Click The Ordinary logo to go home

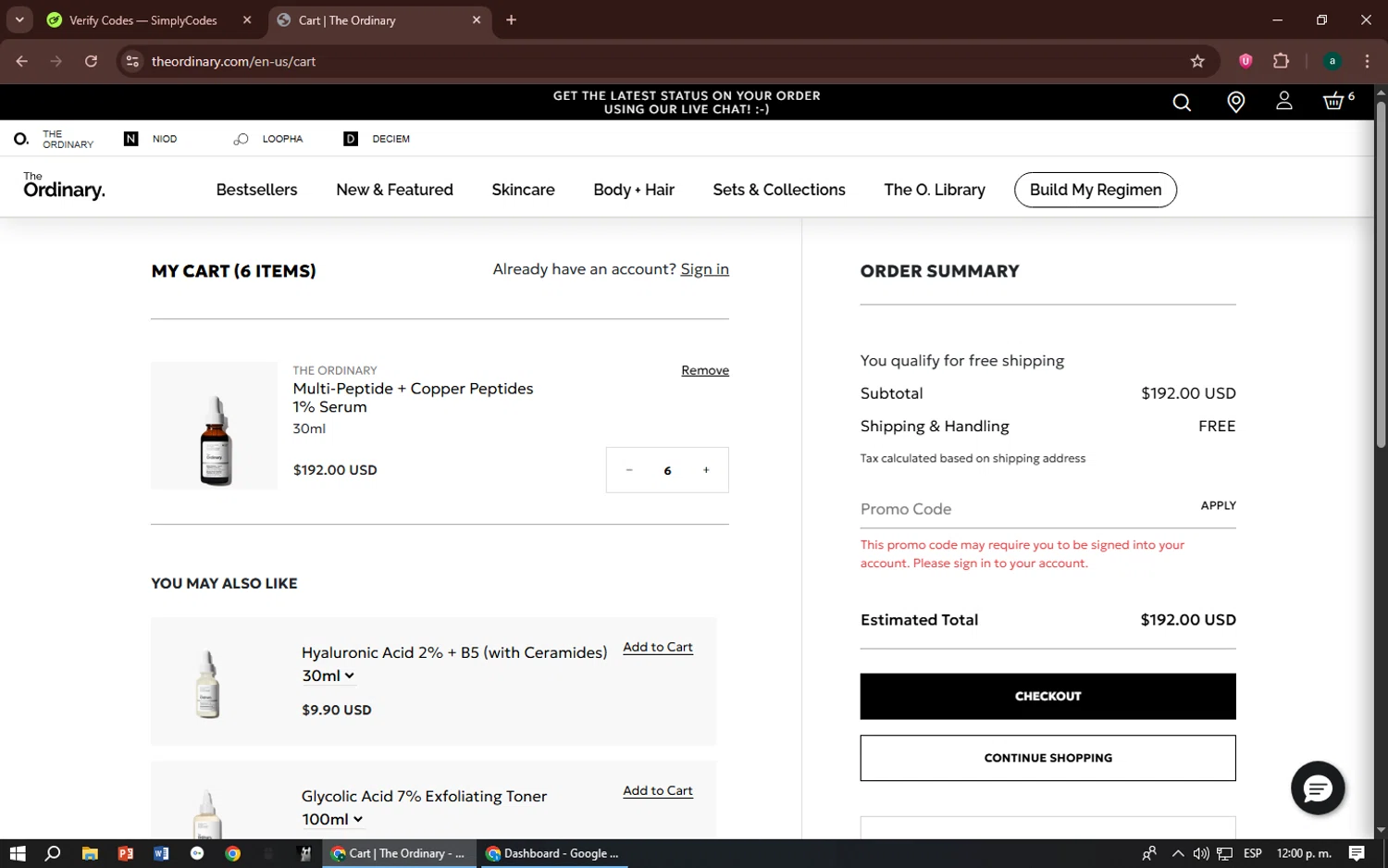tap(64, 186)
